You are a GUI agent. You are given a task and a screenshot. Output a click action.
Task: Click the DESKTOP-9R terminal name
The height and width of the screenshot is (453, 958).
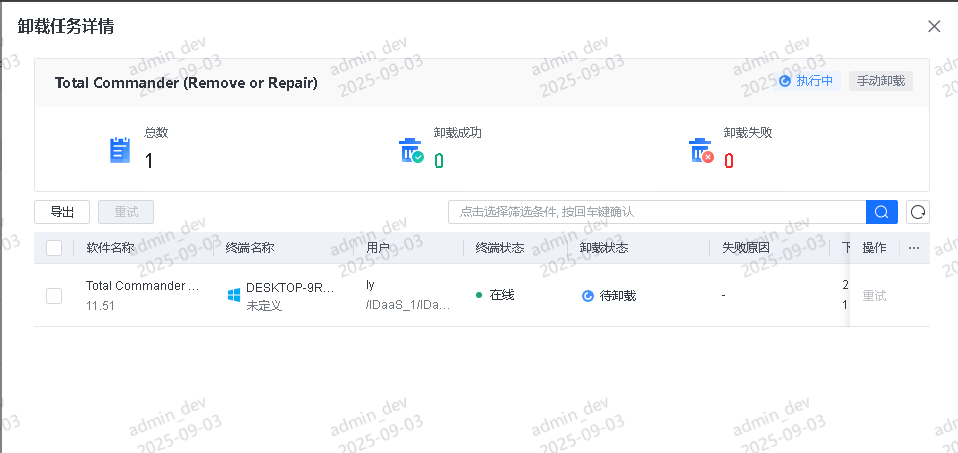coord(290,288)
